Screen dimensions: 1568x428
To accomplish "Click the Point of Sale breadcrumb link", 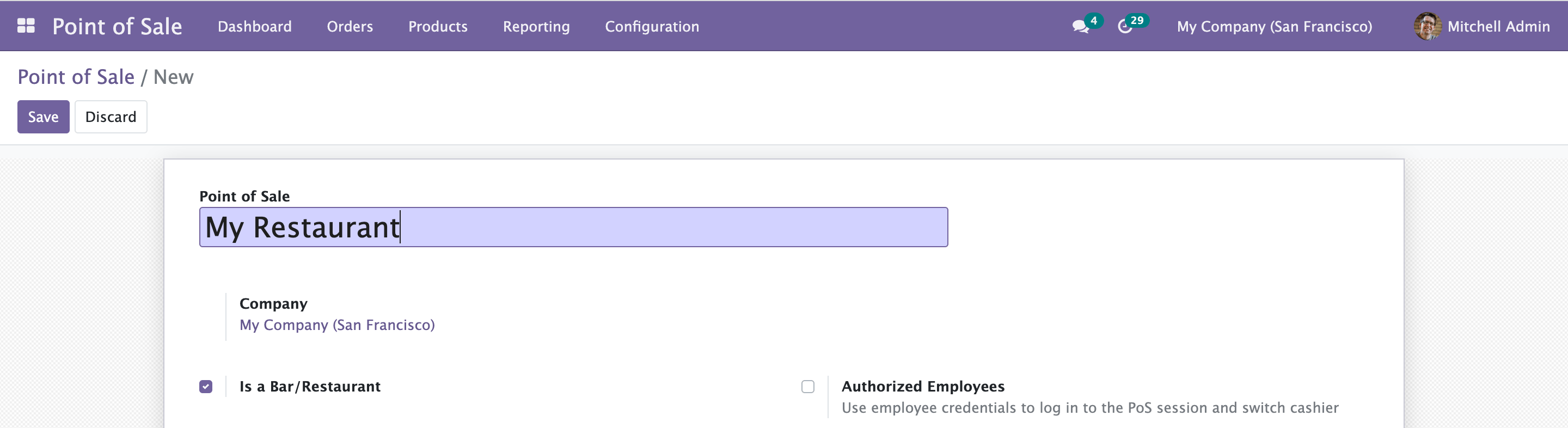I will coord(76,77).
